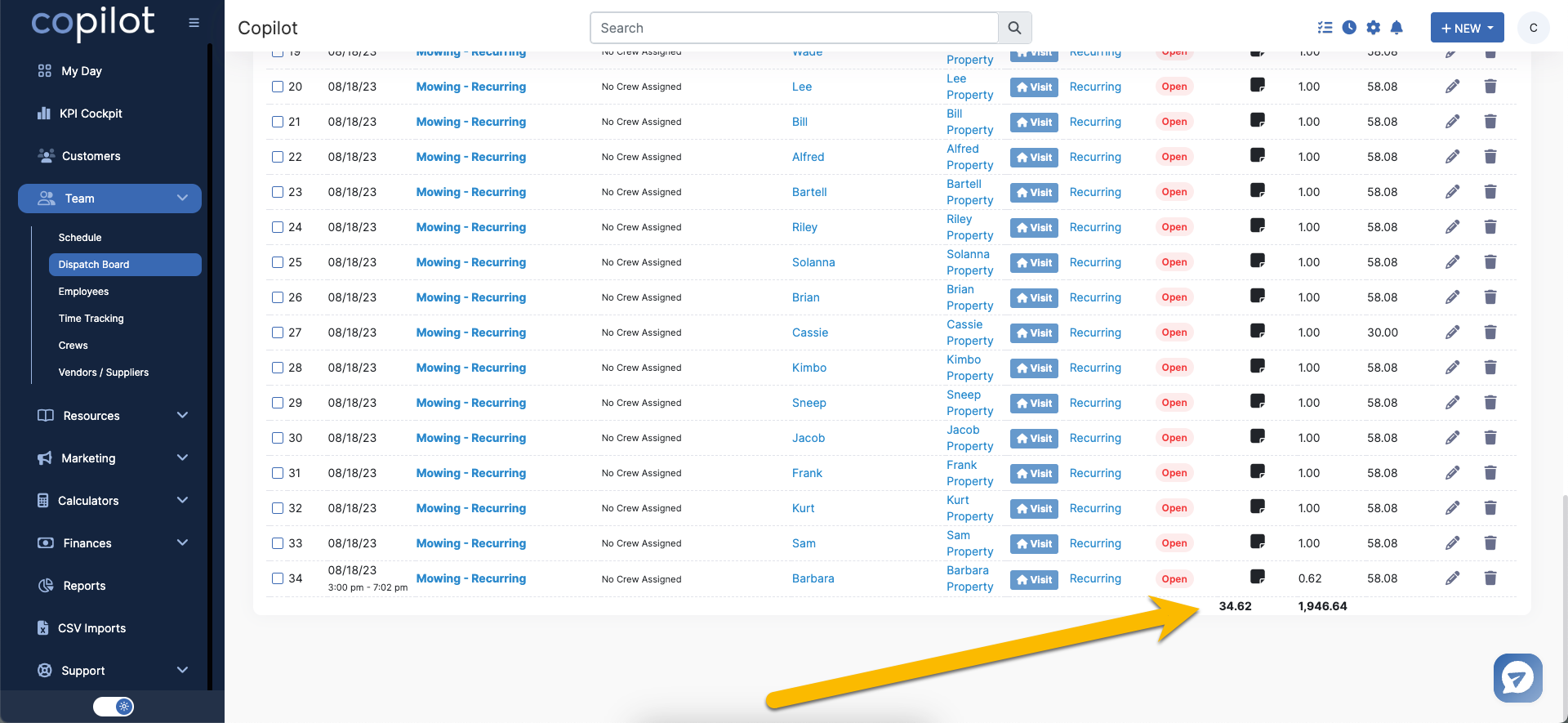Delete the Brian row with trash icon
The width and height of the screenshot is (1568, 723).
point(1490,297)
